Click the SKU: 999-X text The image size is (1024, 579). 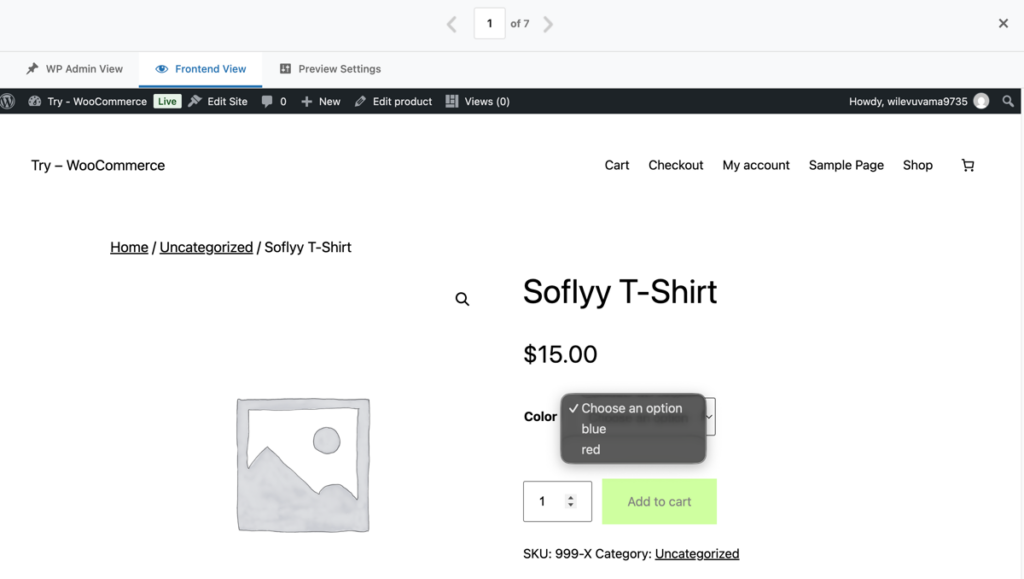click(x=557, y=554)
